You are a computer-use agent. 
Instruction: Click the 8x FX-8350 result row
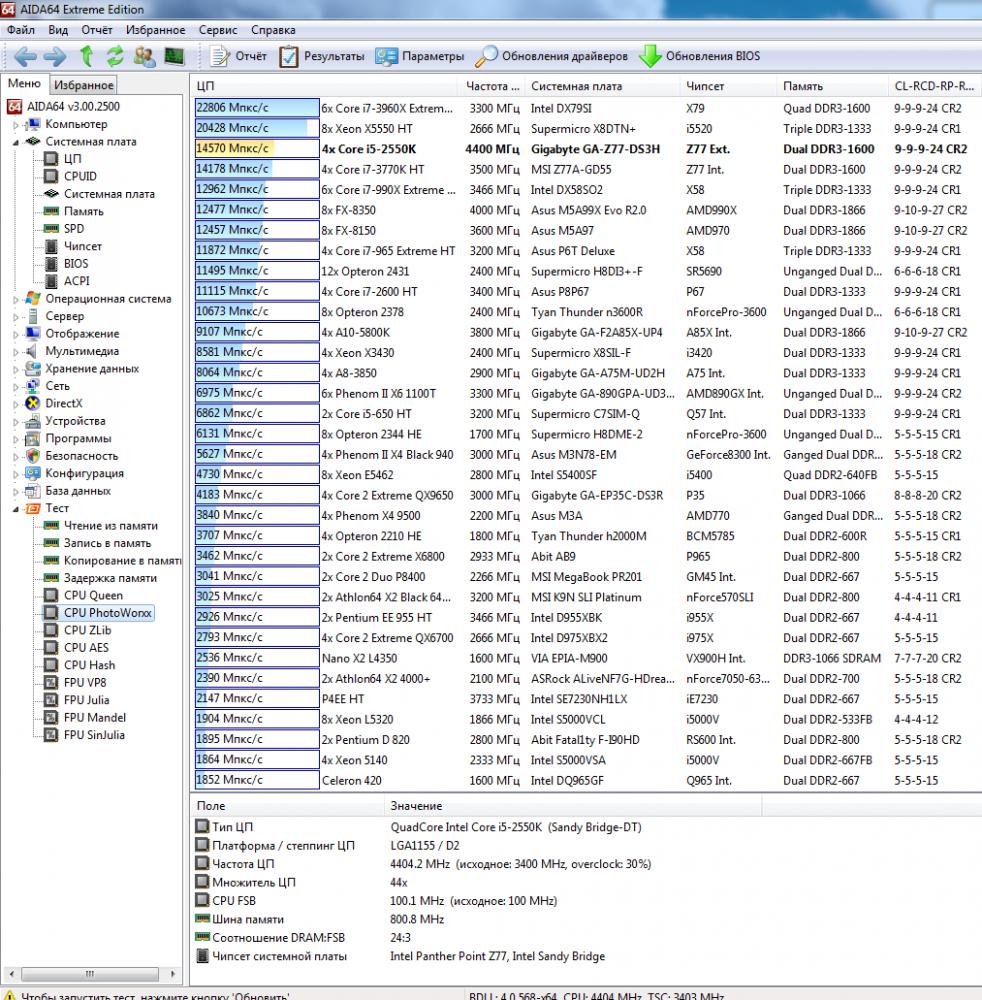click(x=587, y=210)
